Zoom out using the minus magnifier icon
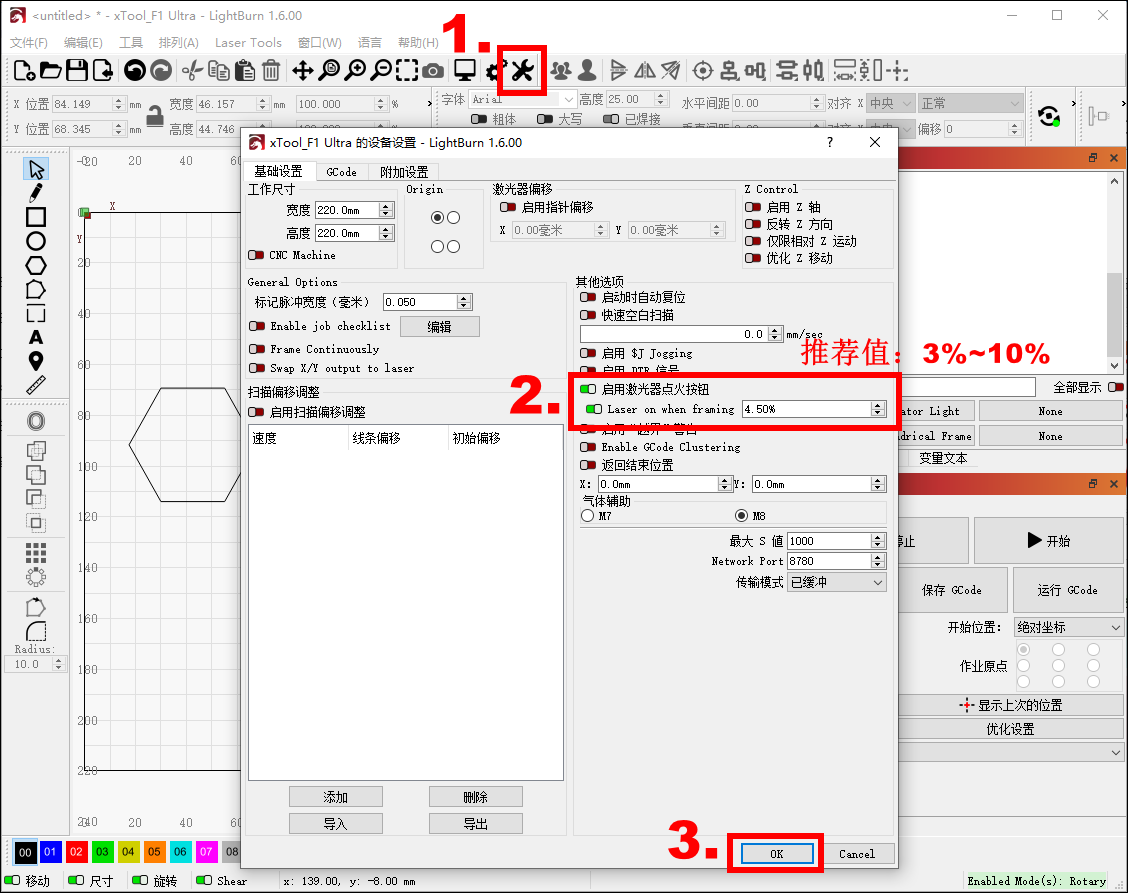1128x893 pixels. tap(381, 71)
